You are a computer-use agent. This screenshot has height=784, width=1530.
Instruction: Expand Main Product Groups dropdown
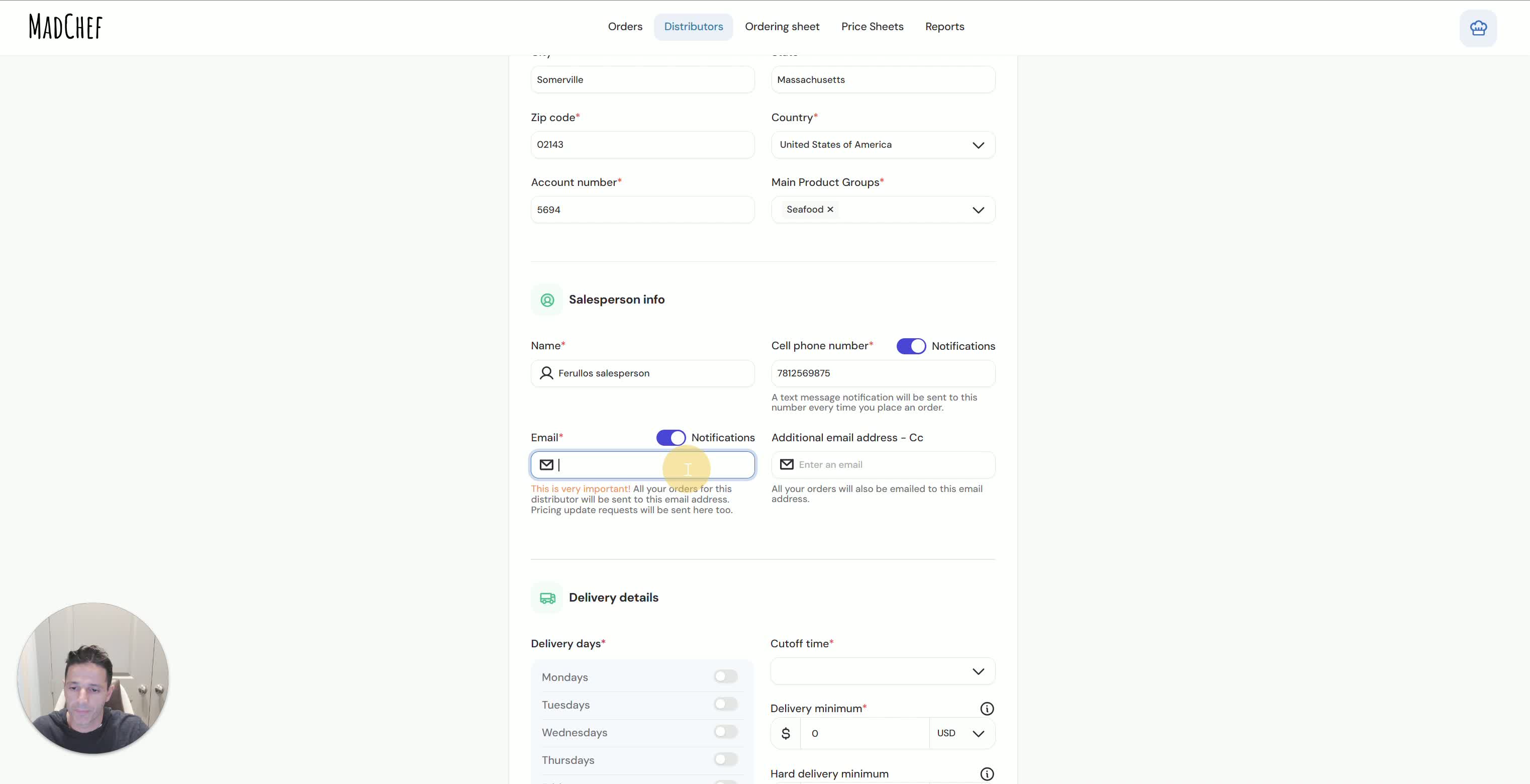click(978, 210)
